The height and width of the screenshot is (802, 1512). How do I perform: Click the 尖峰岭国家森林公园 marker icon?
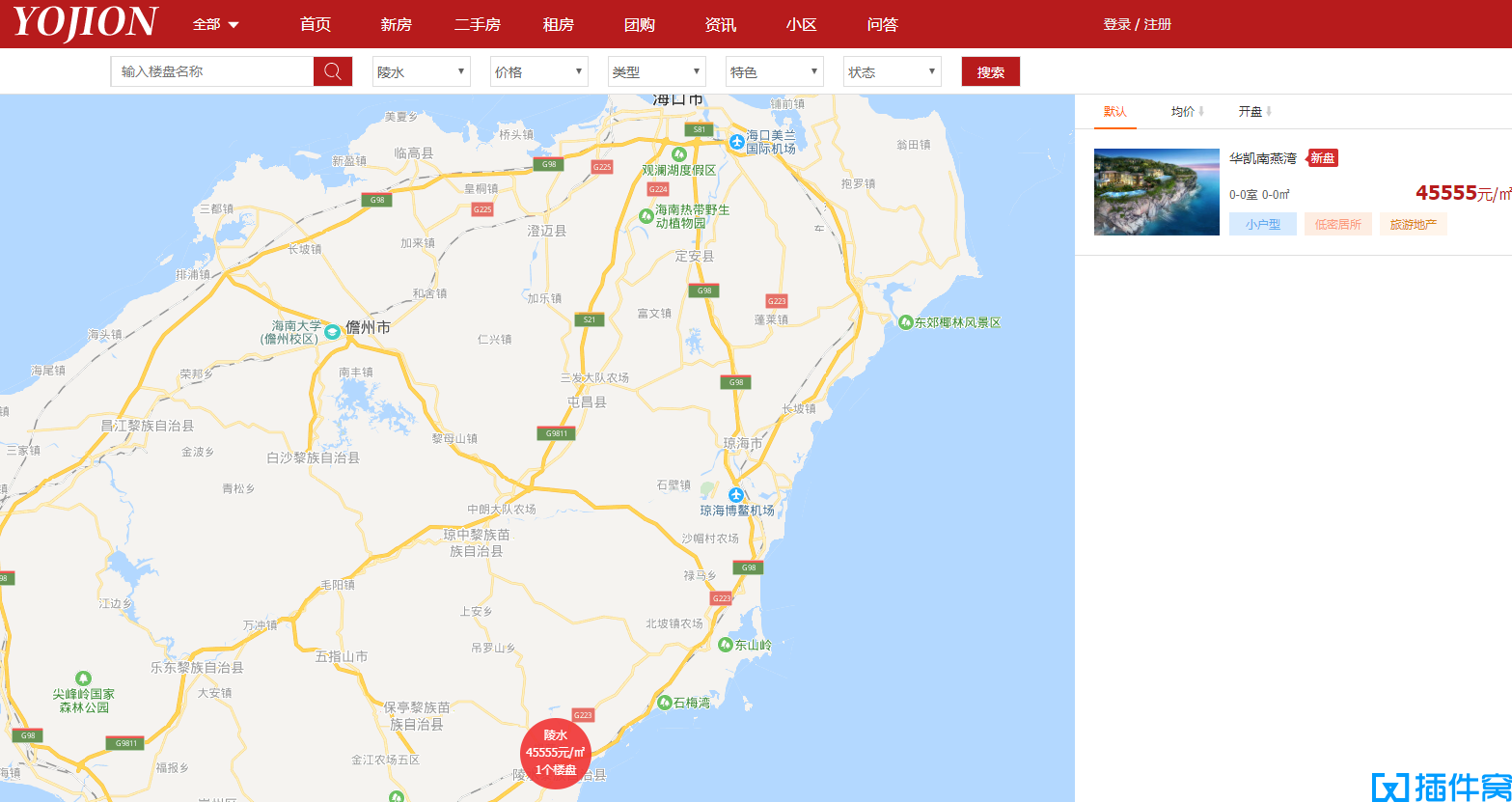(84, 678)
